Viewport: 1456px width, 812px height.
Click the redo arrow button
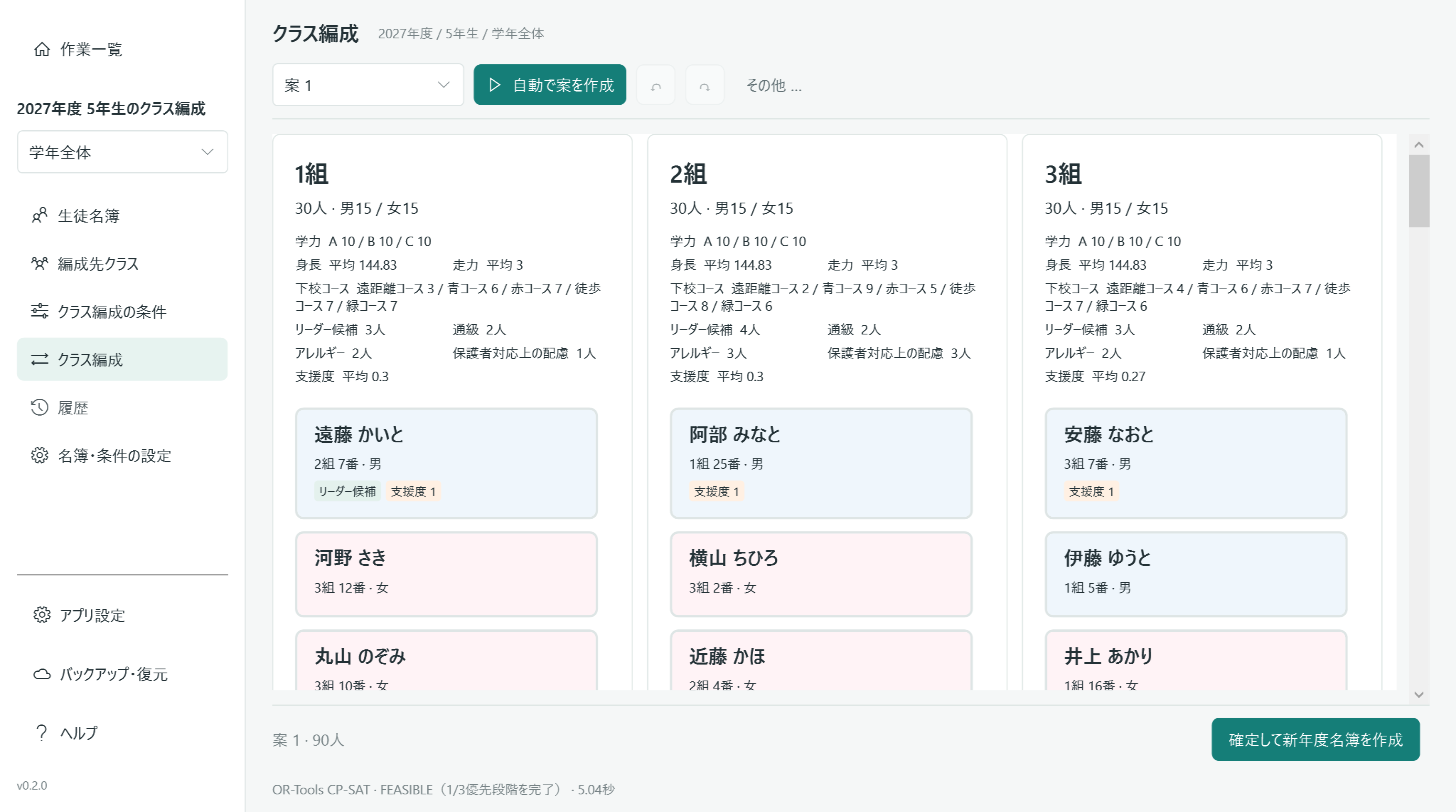pos(705,86)
